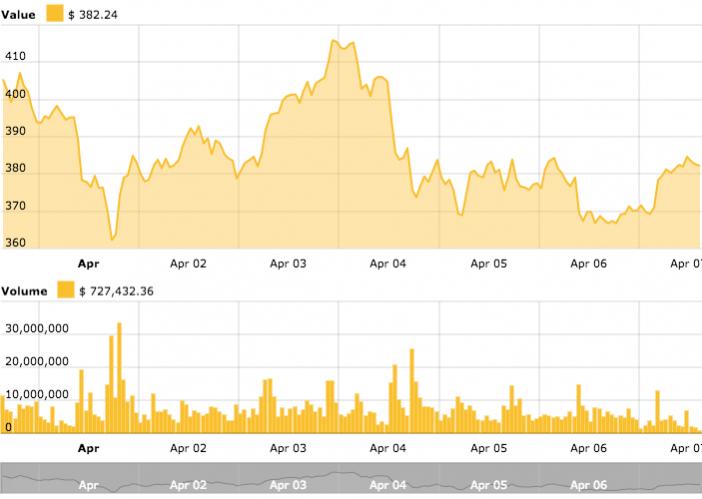Select Apr 05 label on Value chart axis

click(x=488, y=264)
